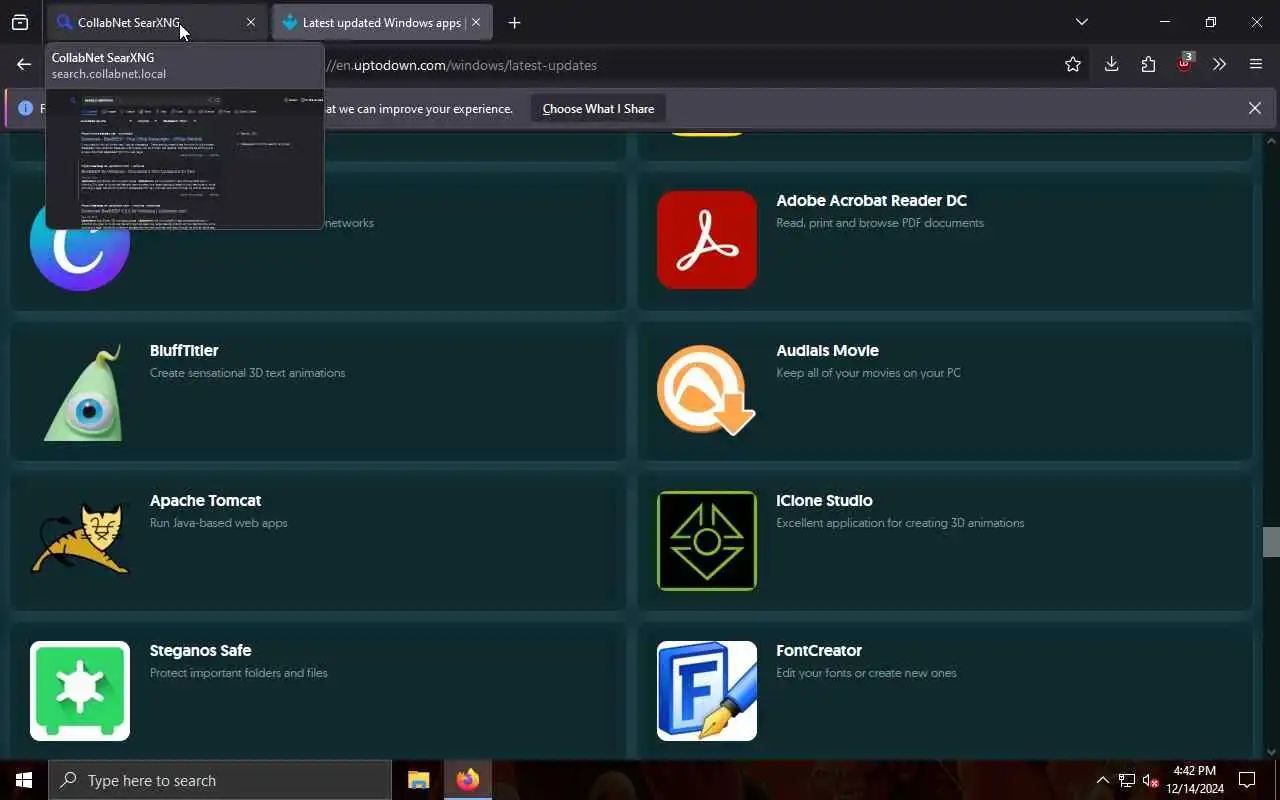Open the Steganos Safe green icon
The height and width of the screenshot is (800, 1280).
coord(80,691)
